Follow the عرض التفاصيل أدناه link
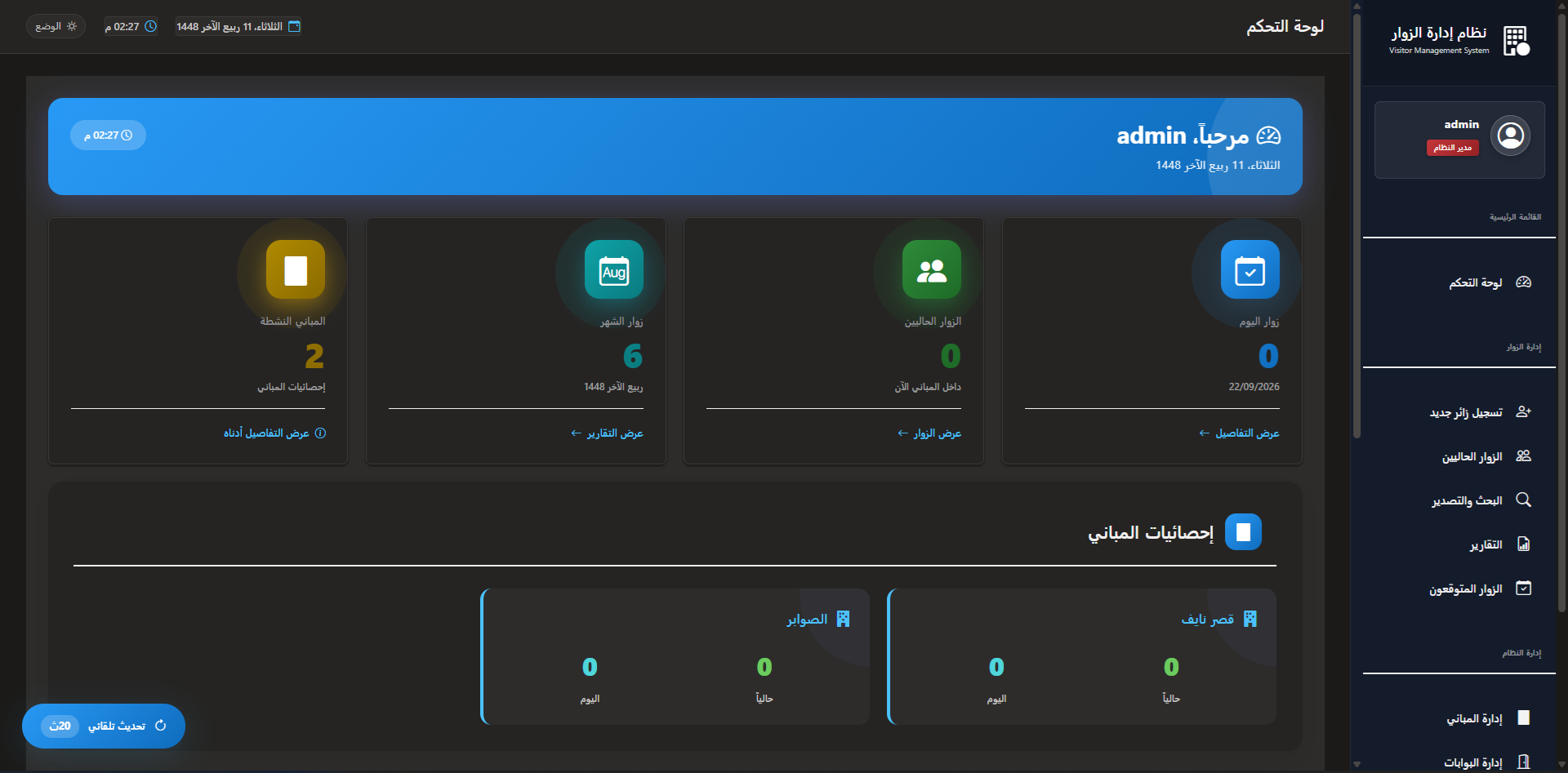 pyautogui.click(x=274, y=433)
